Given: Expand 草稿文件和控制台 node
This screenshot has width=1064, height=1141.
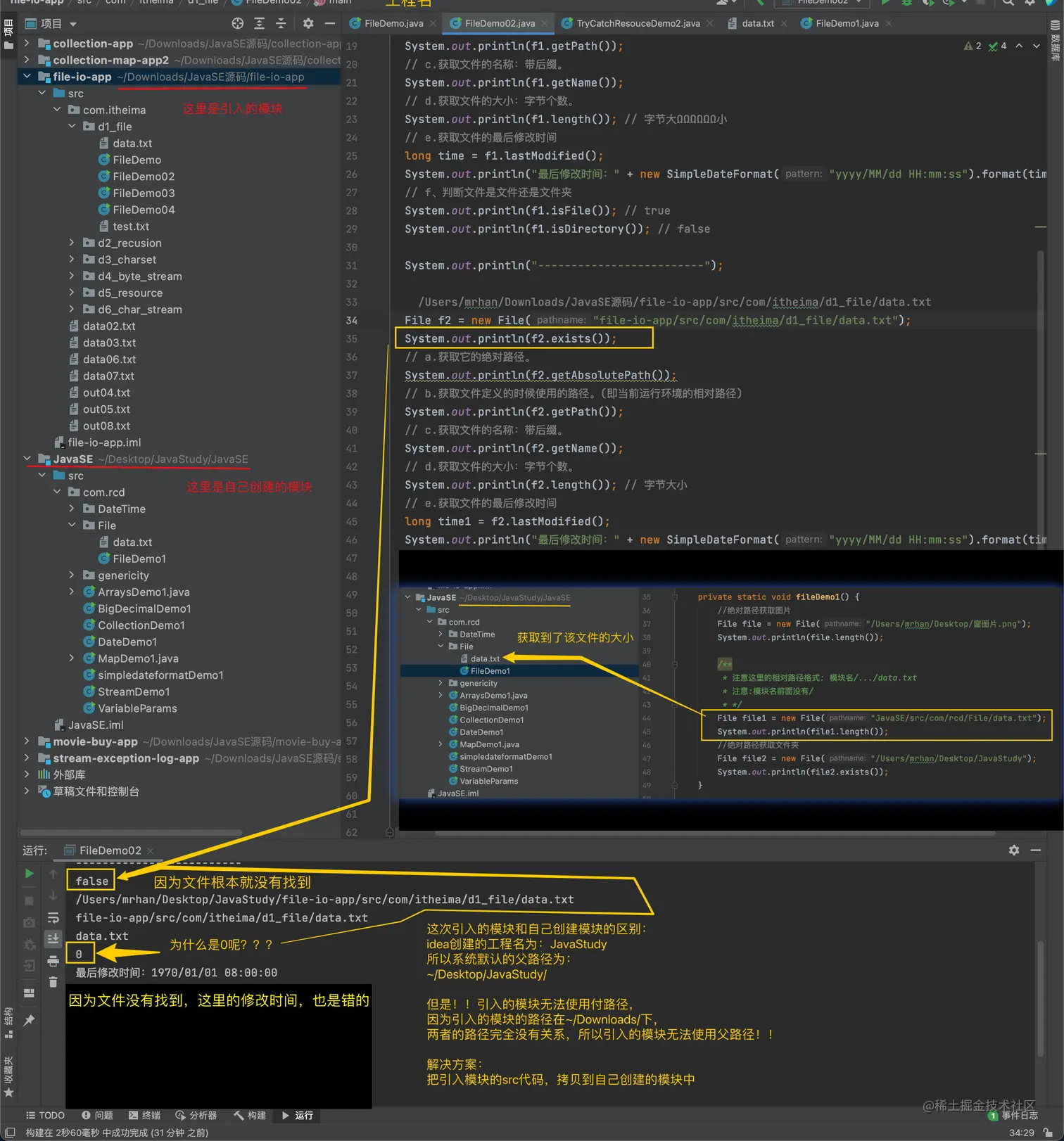Looking at the screenshot, I should pyautogui.click(x=27, y=791).
